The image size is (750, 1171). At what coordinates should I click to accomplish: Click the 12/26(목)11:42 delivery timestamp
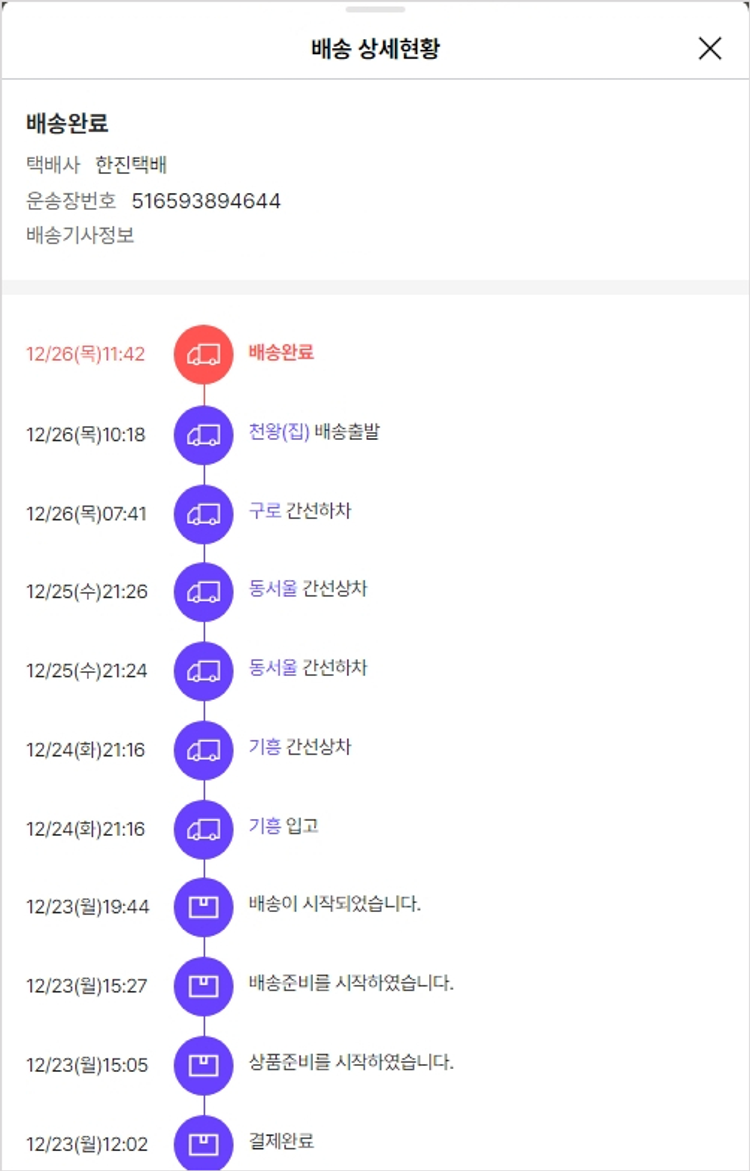86,354
